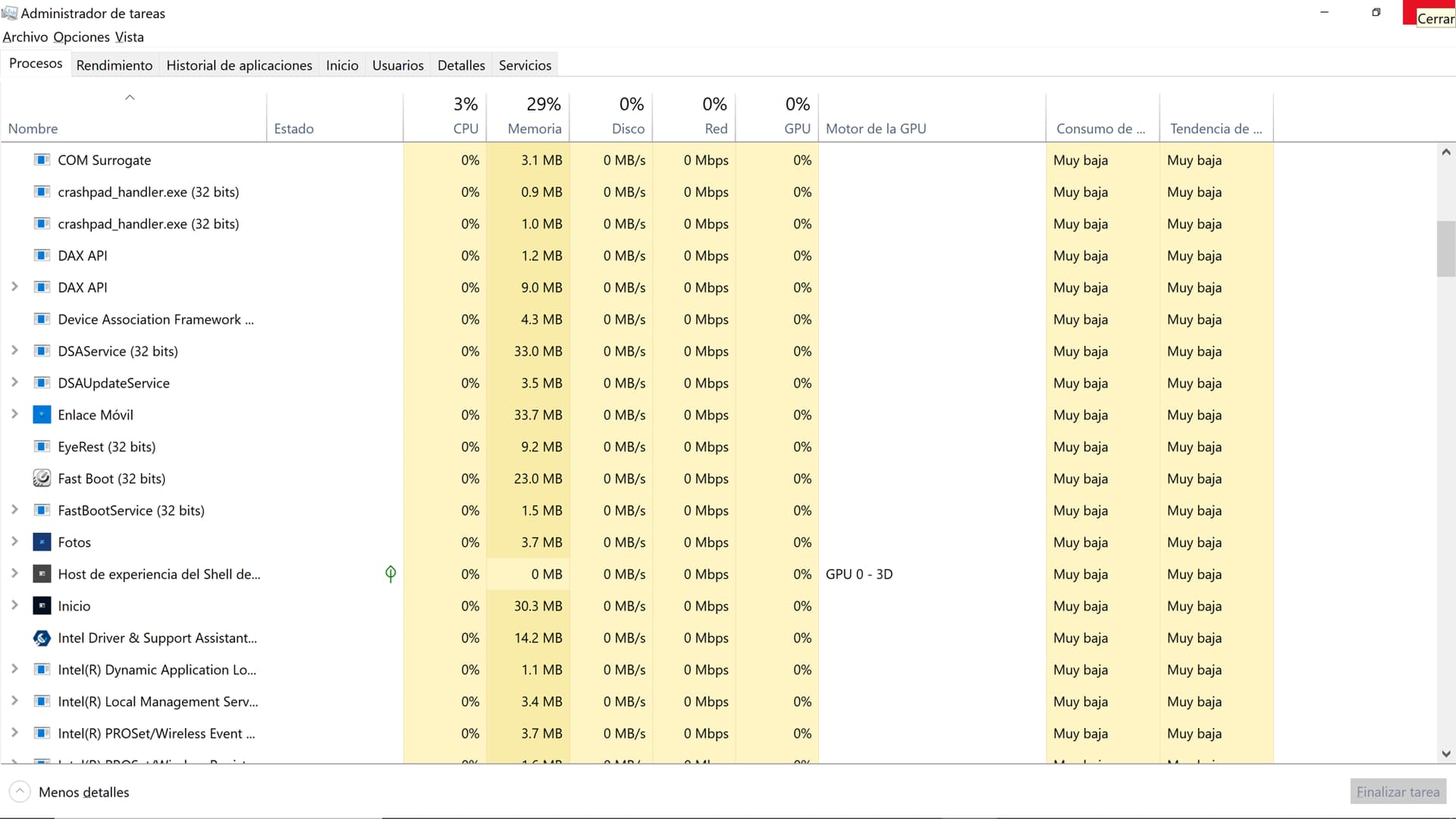Open the Opciones menu
The height and width of the screenshot is (819, 1456).
click(81, 37)
